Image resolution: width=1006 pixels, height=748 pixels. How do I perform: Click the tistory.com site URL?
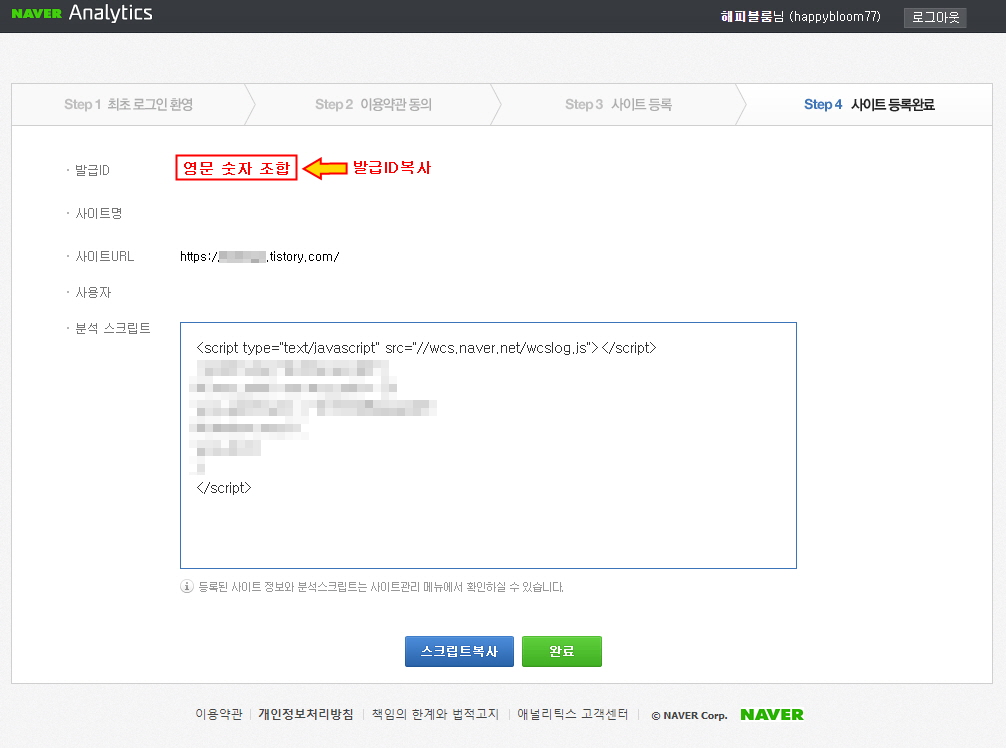260,256
